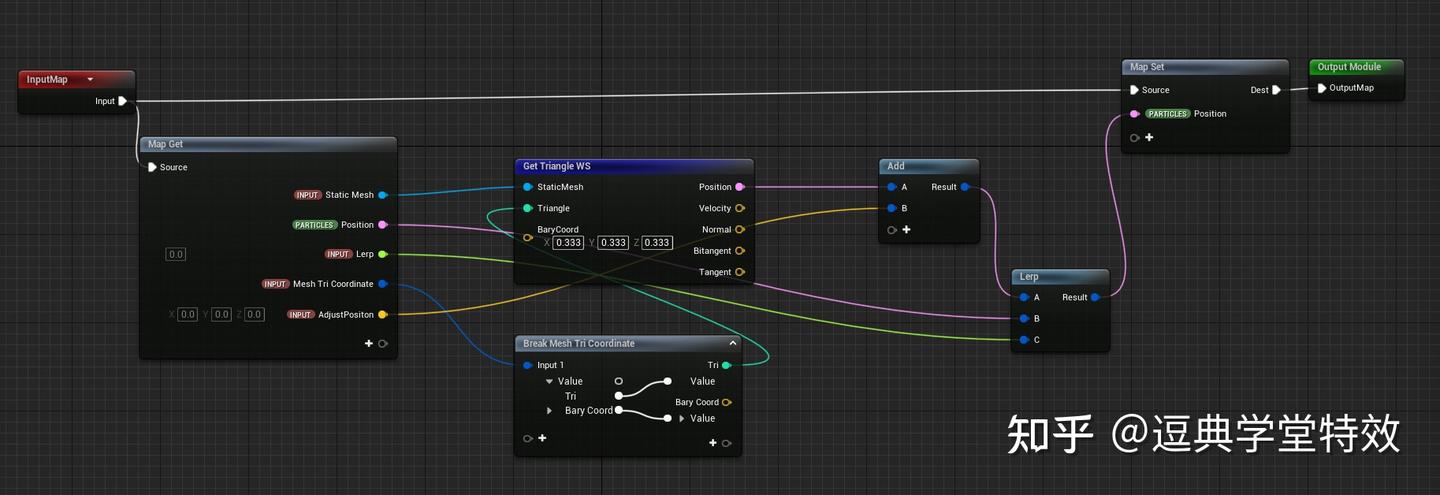Expand the Bary Coord row arrow
The image size is (1440, 495).
(549, 411)
